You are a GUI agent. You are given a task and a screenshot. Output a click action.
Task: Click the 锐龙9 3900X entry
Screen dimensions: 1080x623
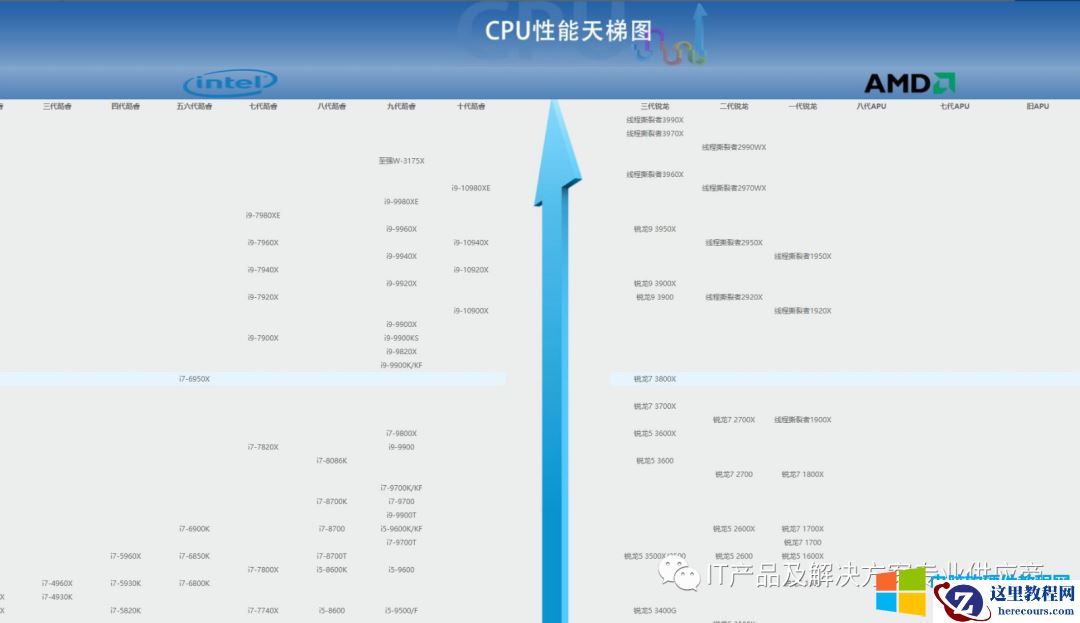[x=655, y=284]
